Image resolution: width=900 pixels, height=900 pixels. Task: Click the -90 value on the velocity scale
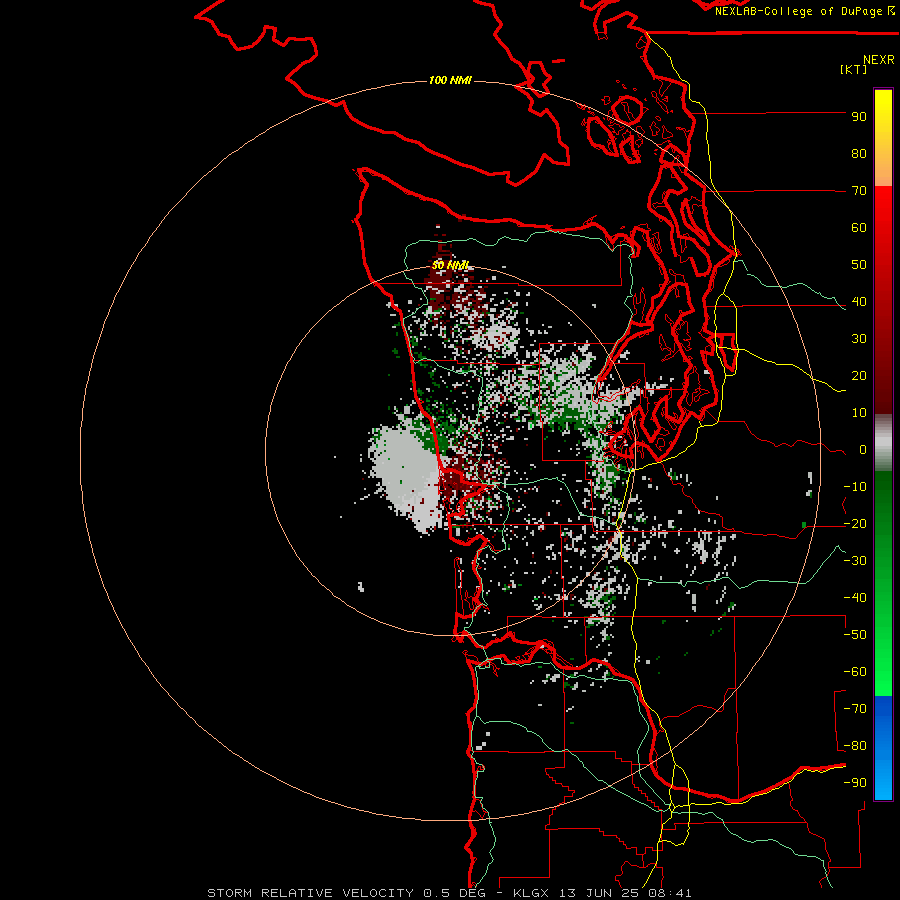coord(855,783)
